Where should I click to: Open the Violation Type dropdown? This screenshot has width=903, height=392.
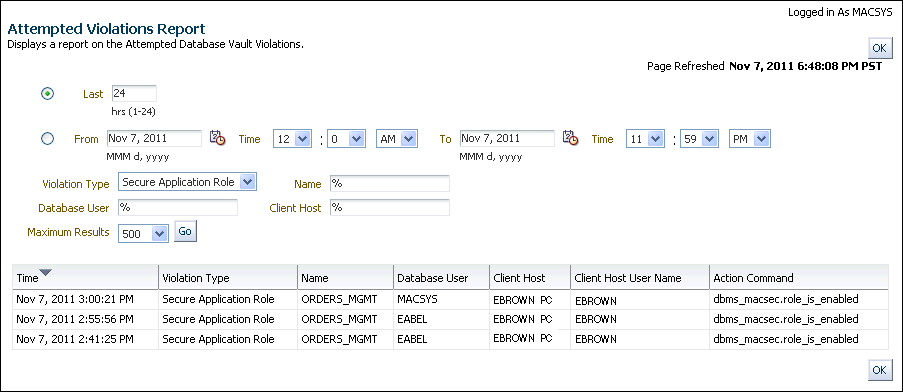pyautogui.click(x=187, y=182)
